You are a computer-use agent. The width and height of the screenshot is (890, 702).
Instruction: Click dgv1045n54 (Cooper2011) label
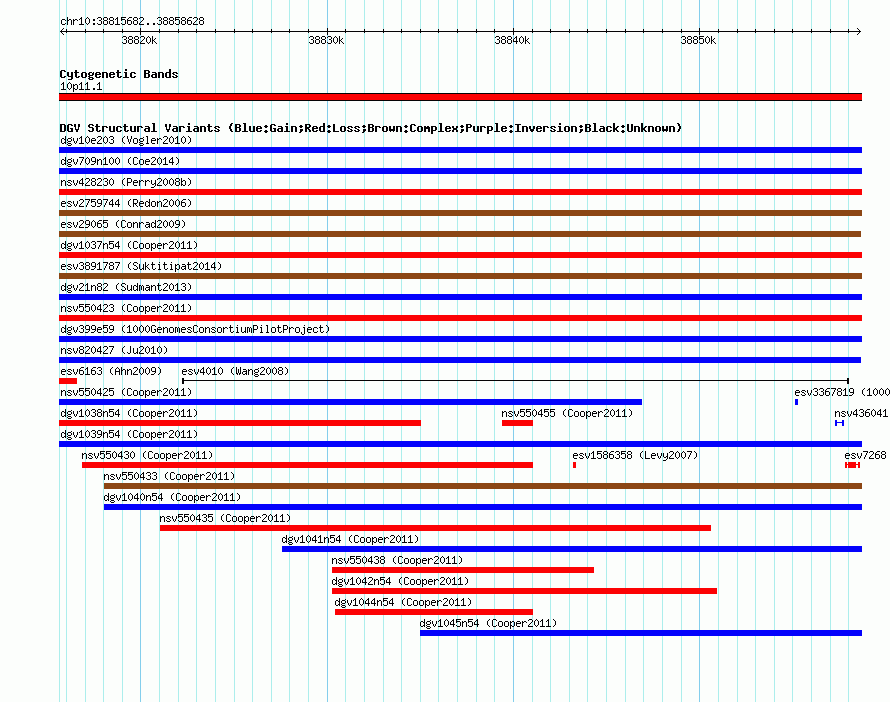tap(488, 623)
